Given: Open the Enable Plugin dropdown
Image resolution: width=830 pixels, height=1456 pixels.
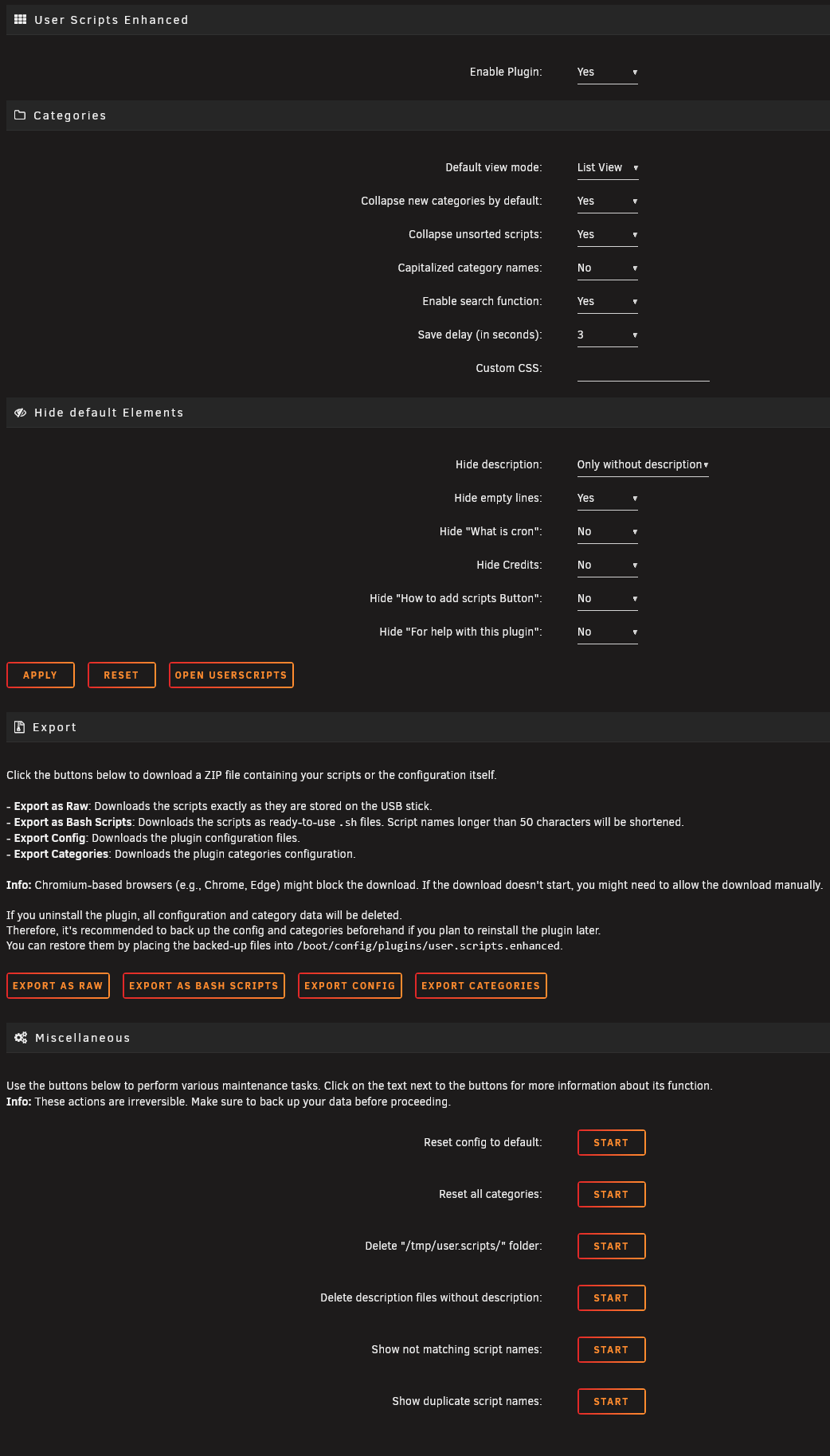Looking at the screenshot, I should (x=608, y=72).
